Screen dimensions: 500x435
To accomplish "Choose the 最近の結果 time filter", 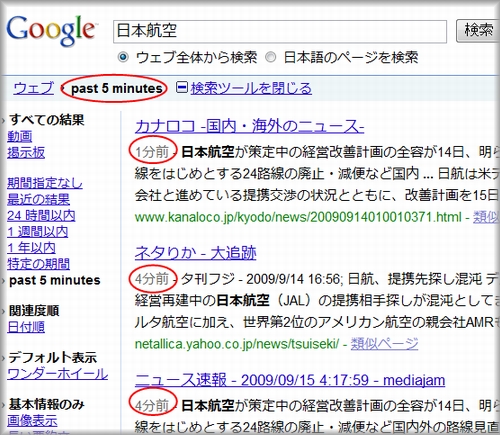I will [38, 199].
